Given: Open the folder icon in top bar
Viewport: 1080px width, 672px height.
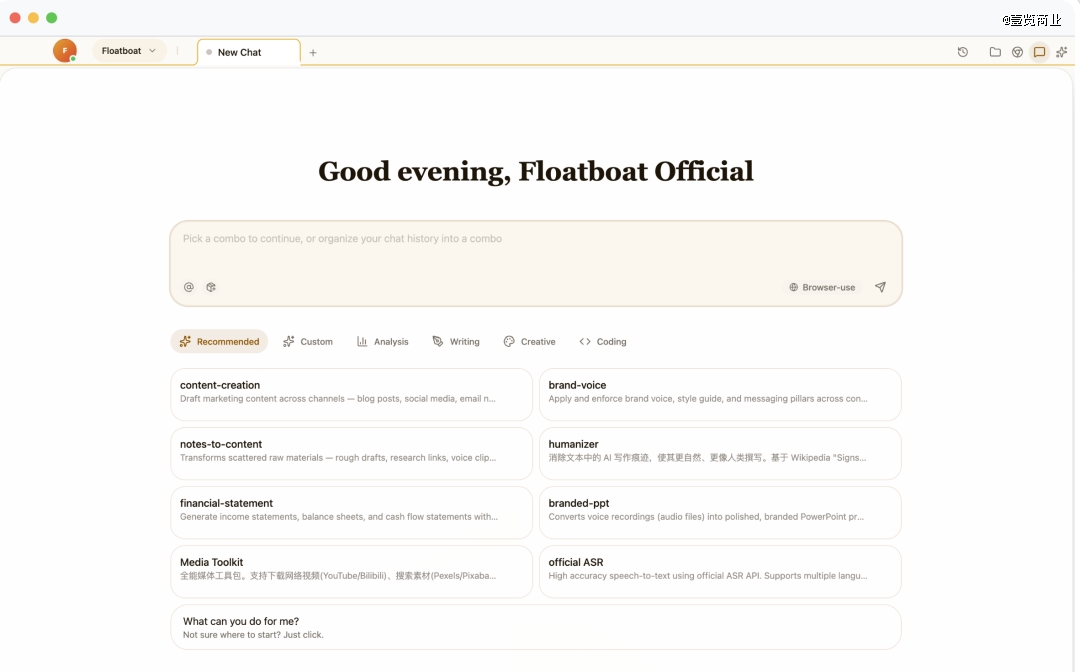Looking at the screenshot, I should coord(995,52).
